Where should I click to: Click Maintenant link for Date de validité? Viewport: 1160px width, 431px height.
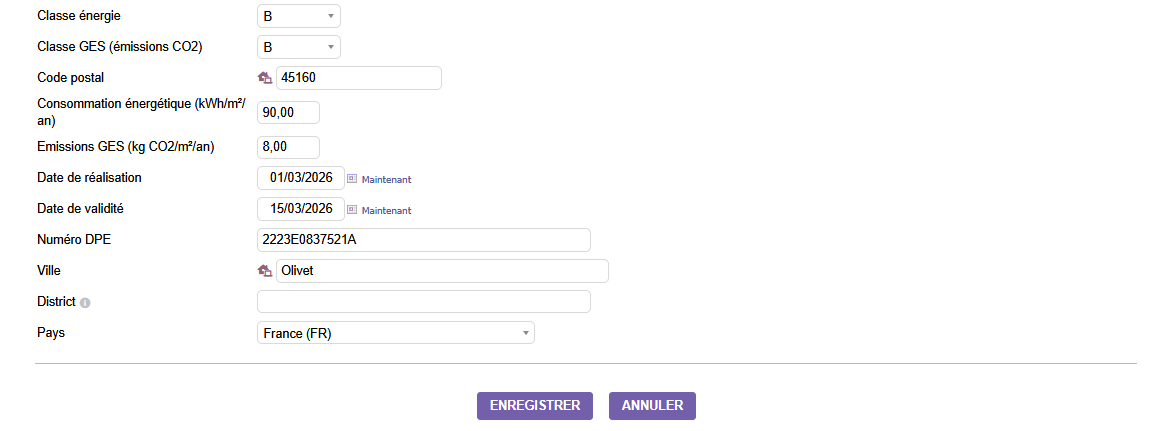(386, 211)
